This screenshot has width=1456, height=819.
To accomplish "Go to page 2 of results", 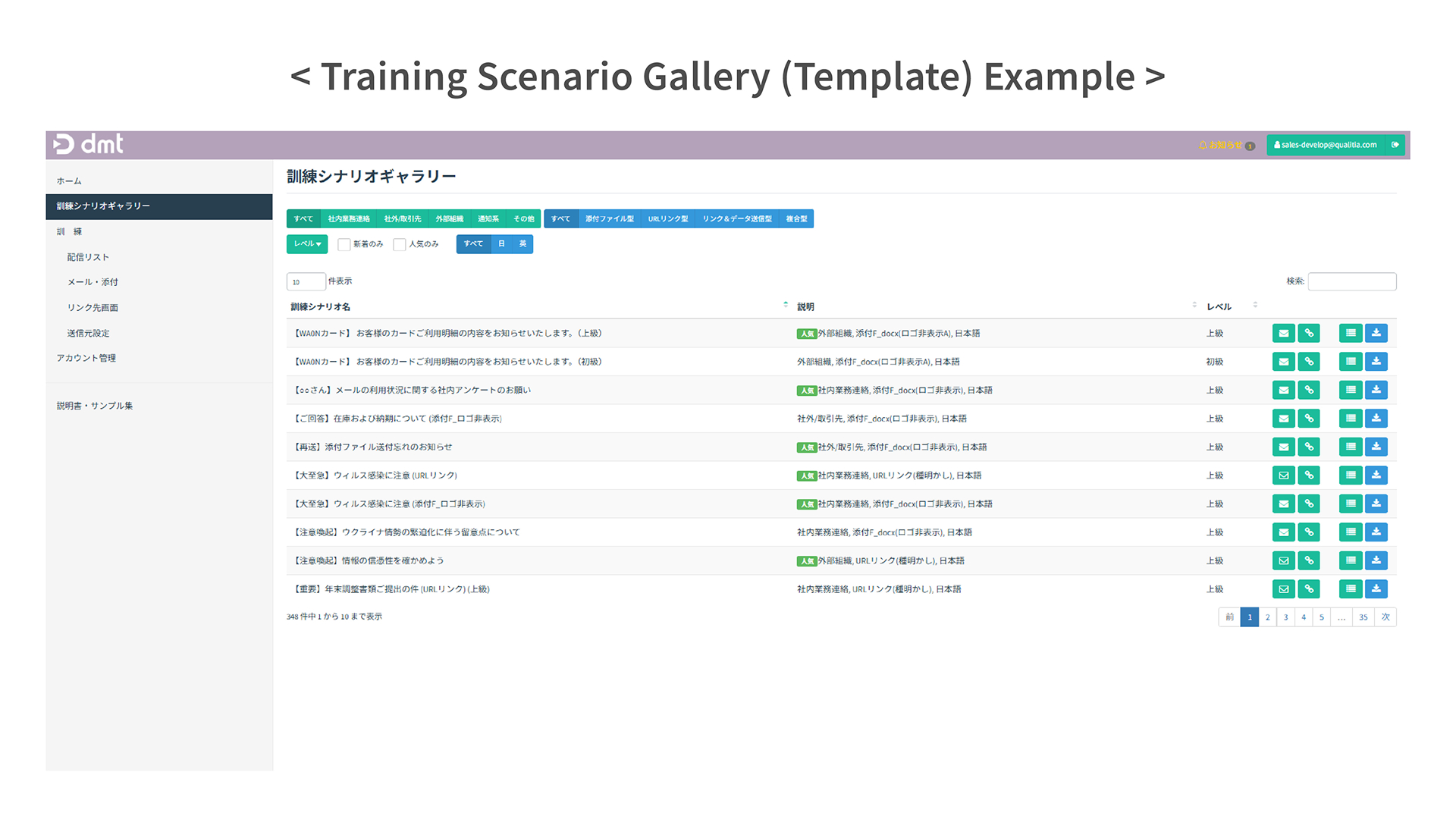I will pos(1267,617).
